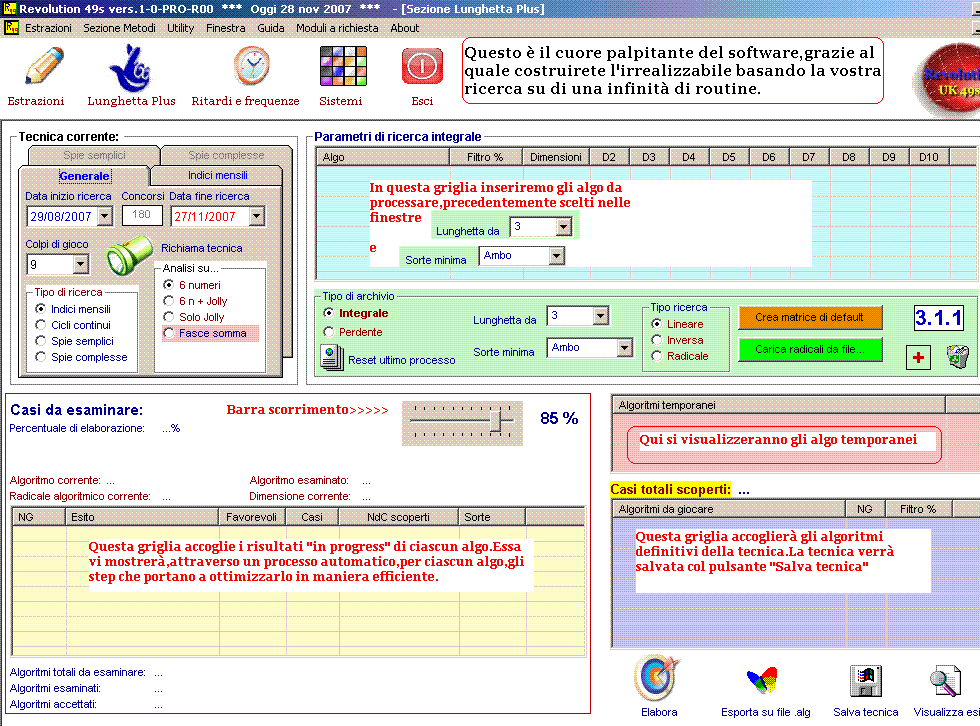Click the Barra scorrimento percentage slider
Screen dimensions: 980x726
click(x=462, y=423)
